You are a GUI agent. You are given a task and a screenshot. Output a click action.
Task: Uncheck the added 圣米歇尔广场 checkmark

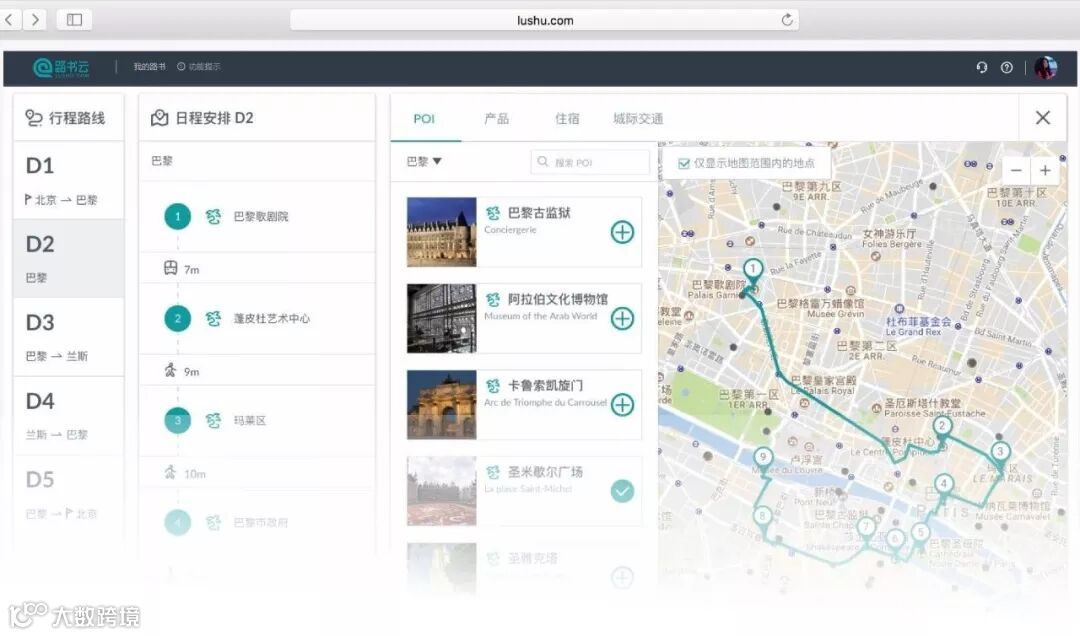[x=622, y=491]
